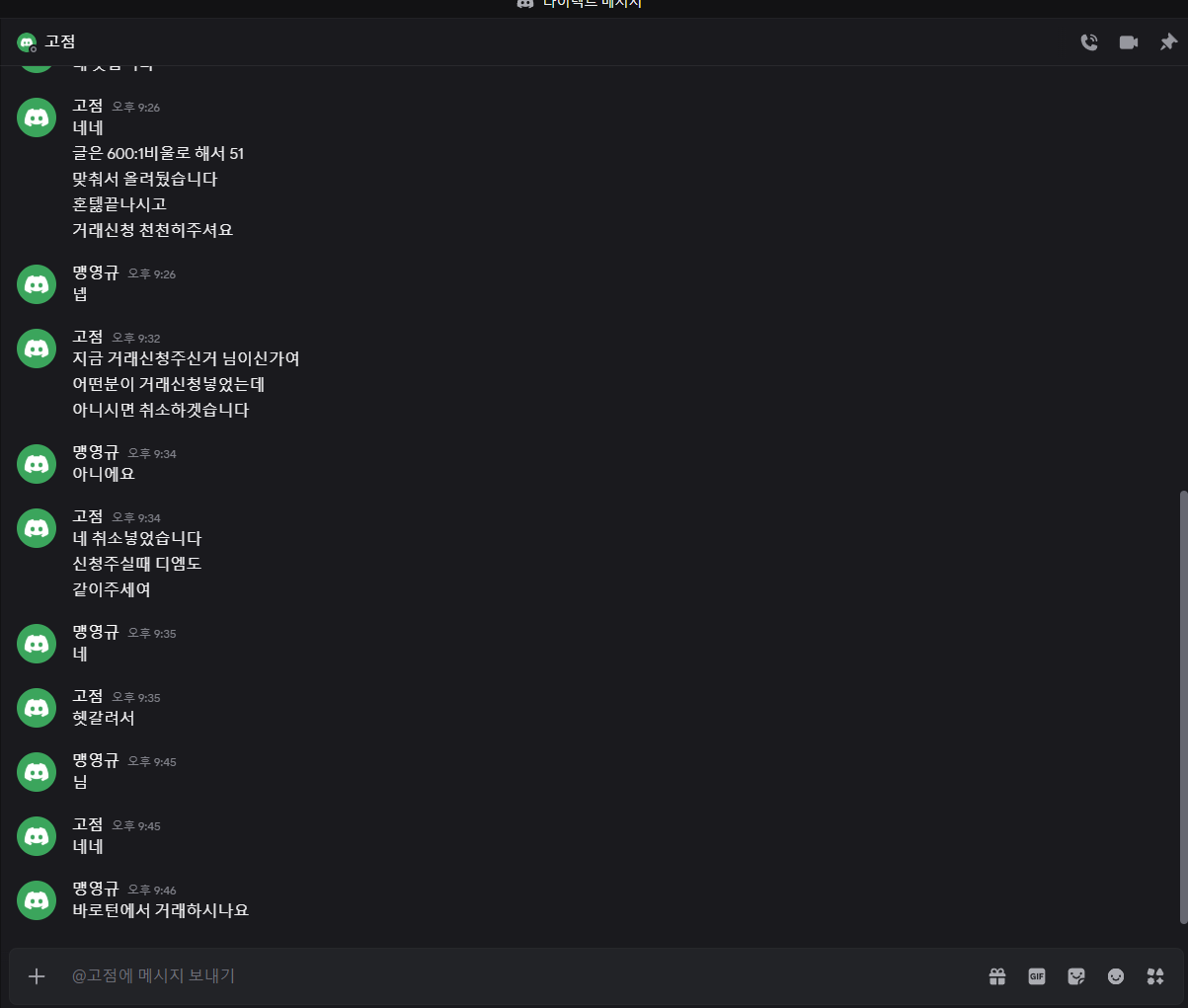Click 고점 avatar at the 오후 9:32 message
Screen dimensions: 1188x1008
(37, 349)
